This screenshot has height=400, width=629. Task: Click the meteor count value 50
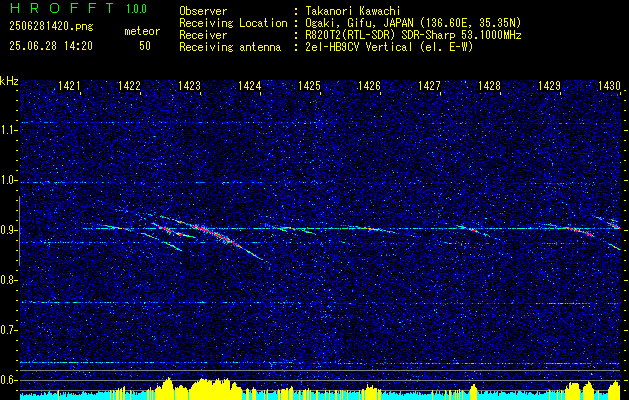coord(145,46)
